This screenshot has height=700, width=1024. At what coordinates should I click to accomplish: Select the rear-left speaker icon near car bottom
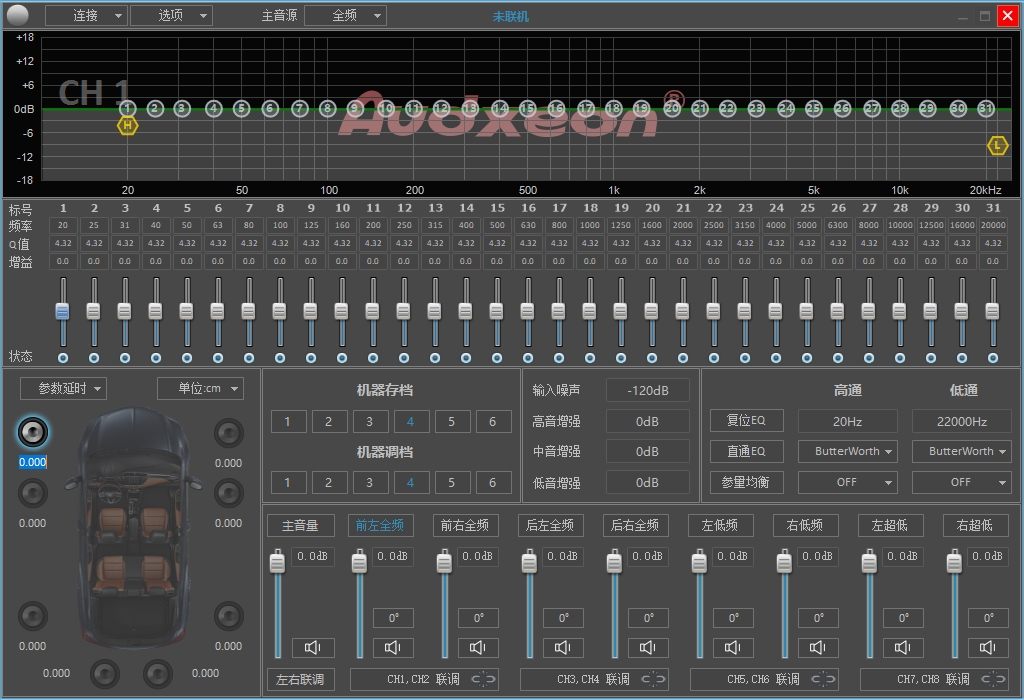(33, 616)
